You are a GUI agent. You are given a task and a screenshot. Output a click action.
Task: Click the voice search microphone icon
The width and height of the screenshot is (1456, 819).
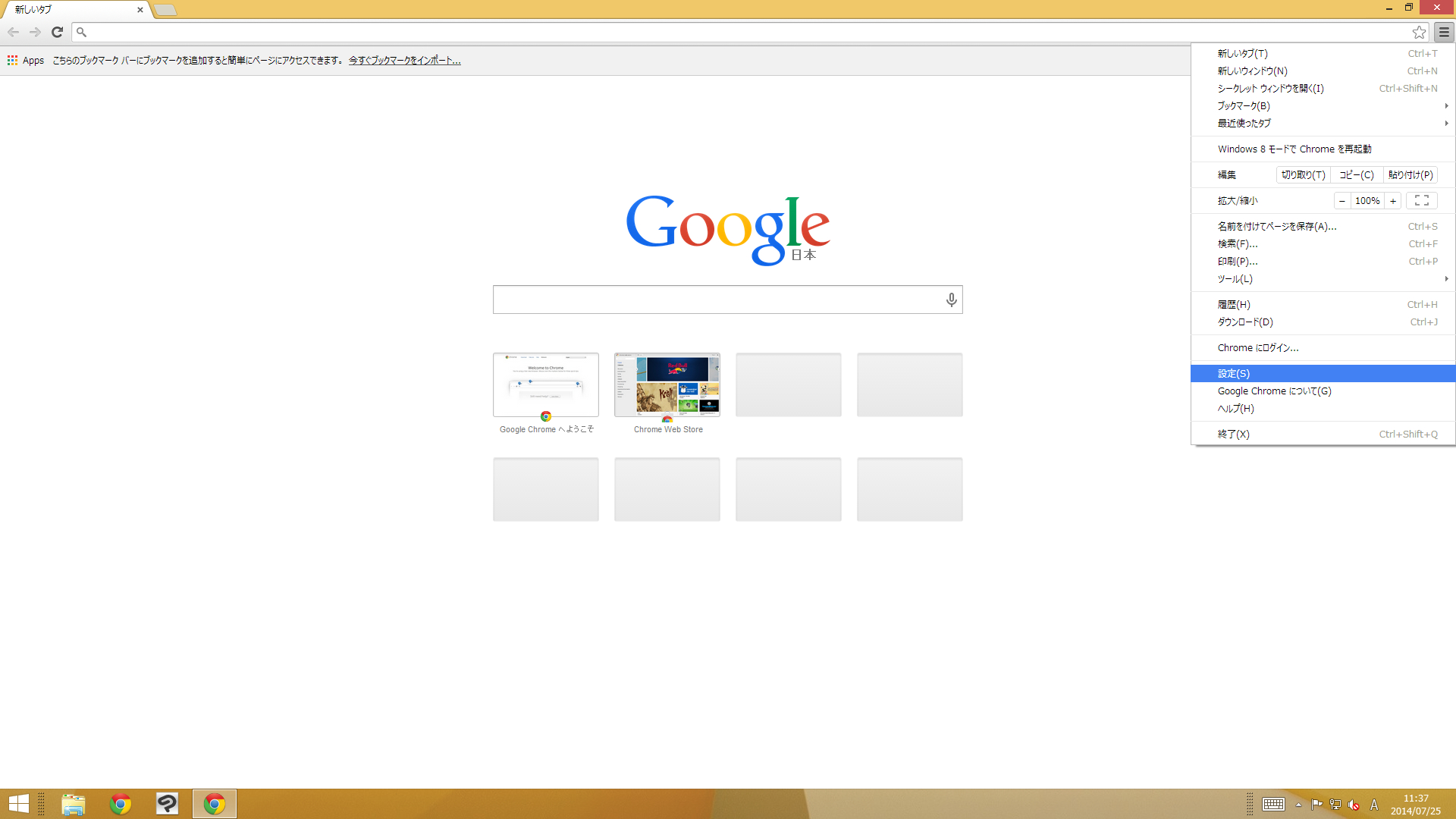(x=951, y=300)
